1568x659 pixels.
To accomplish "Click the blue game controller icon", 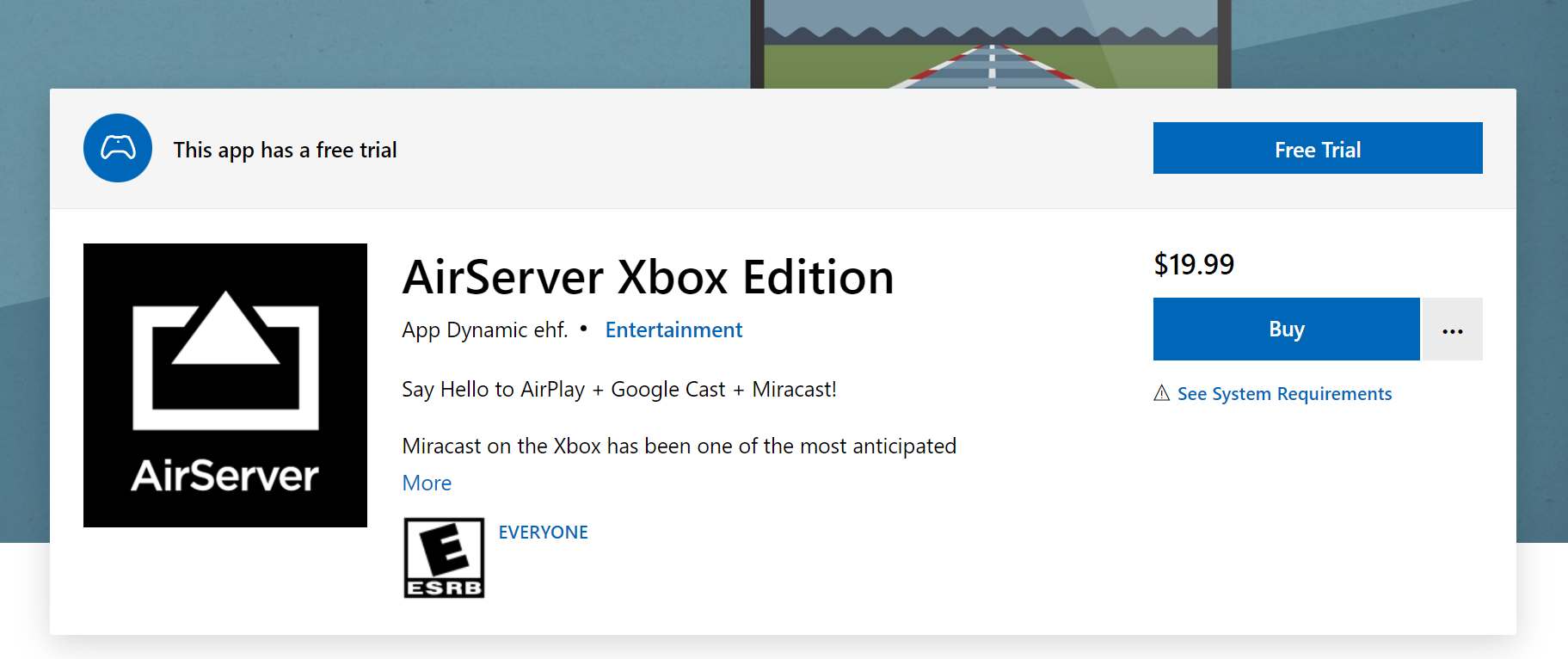I will pyautogui.click(x=118, y=148).
